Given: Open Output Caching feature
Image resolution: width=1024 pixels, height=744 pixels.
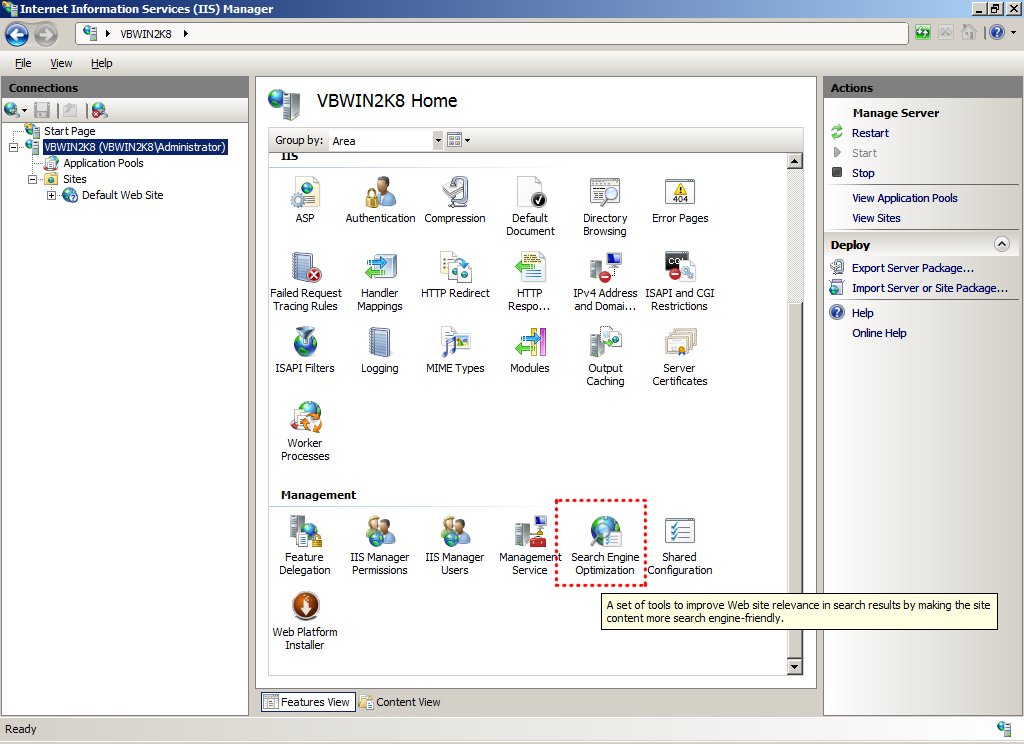Looking at the screenshot, I should [605, 356].
